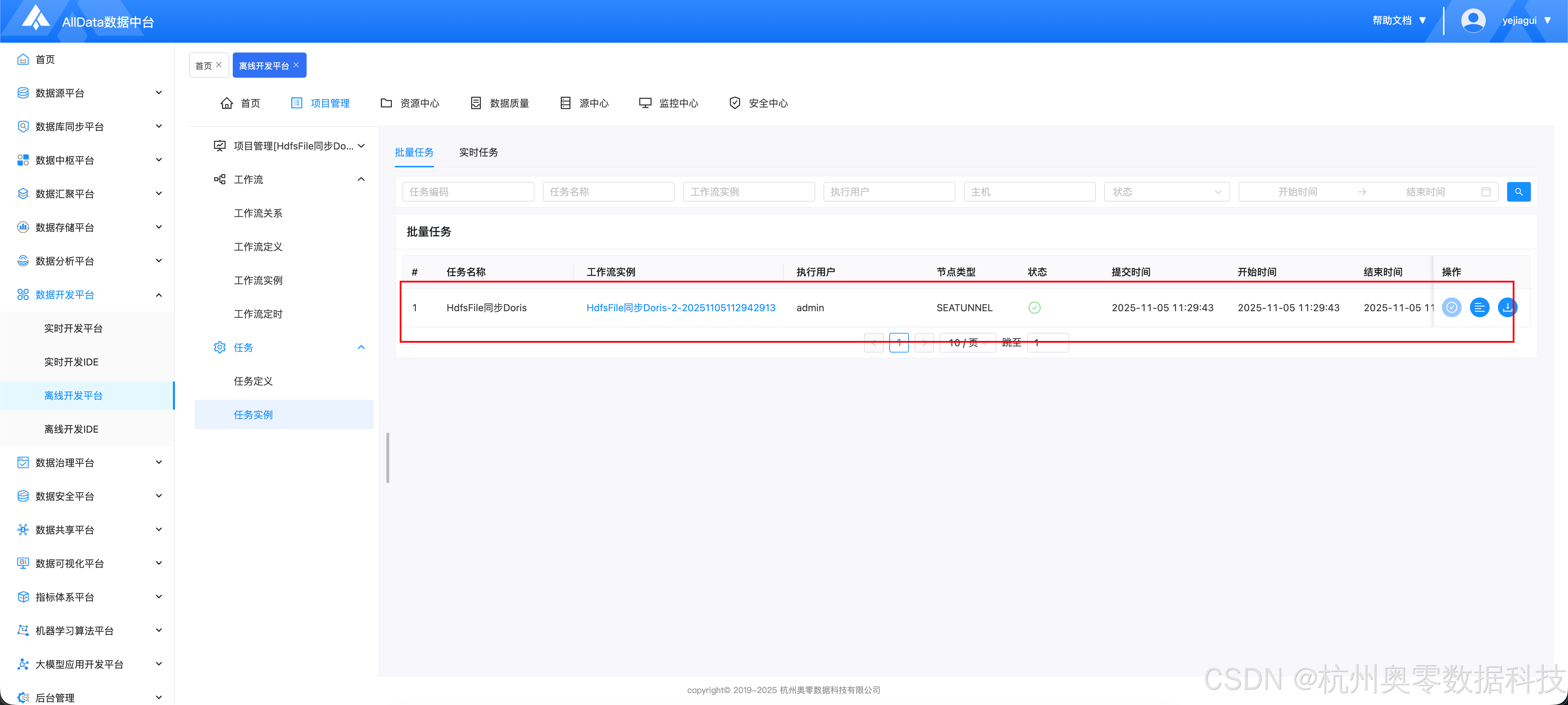Click the AllData logo in header
This screenshot has width=1568, height=705.
pos(35,18)
